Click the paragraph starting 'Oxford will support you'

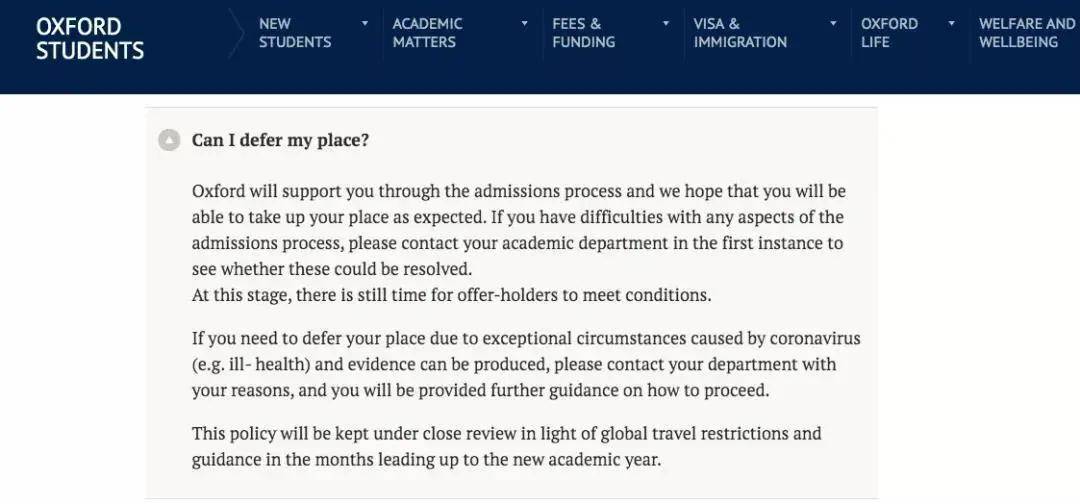(x=519, y=230)
